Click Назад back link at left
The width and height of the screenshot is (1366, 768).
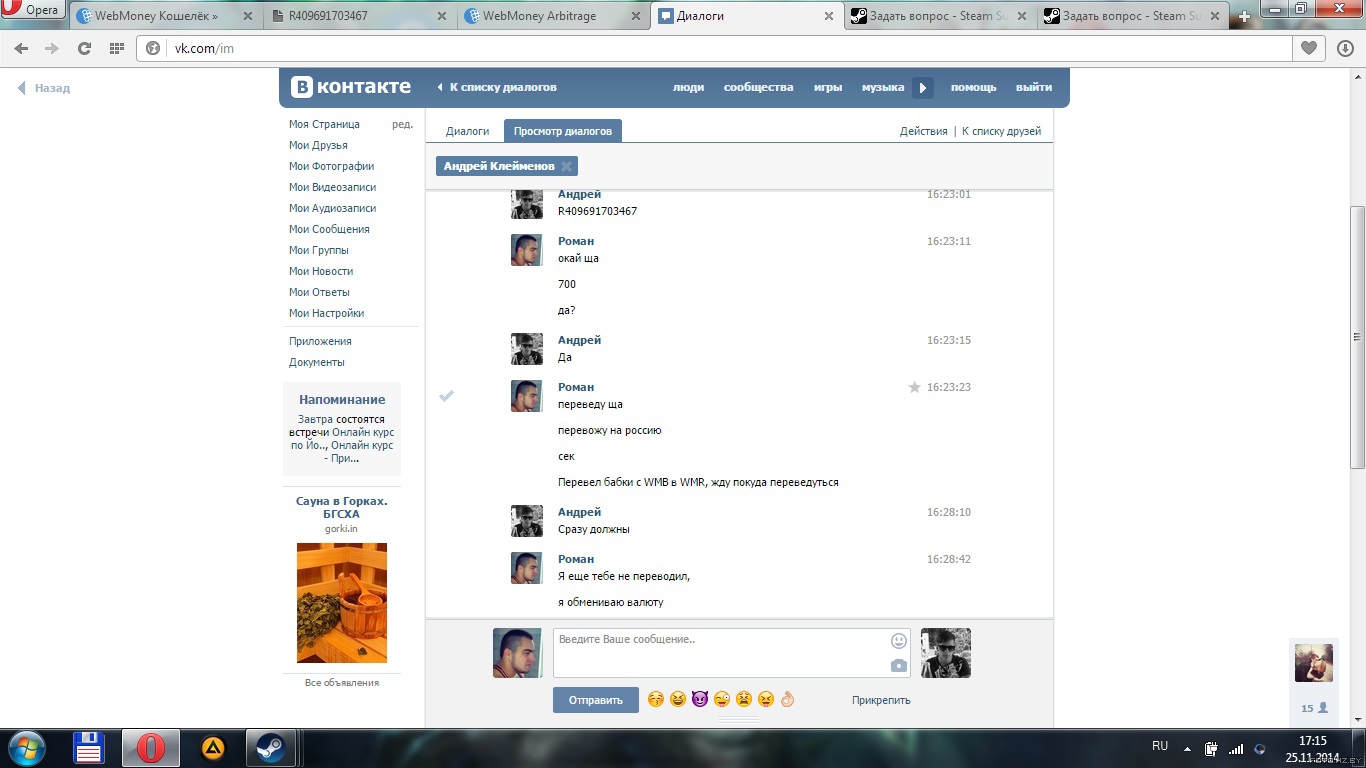44,88
